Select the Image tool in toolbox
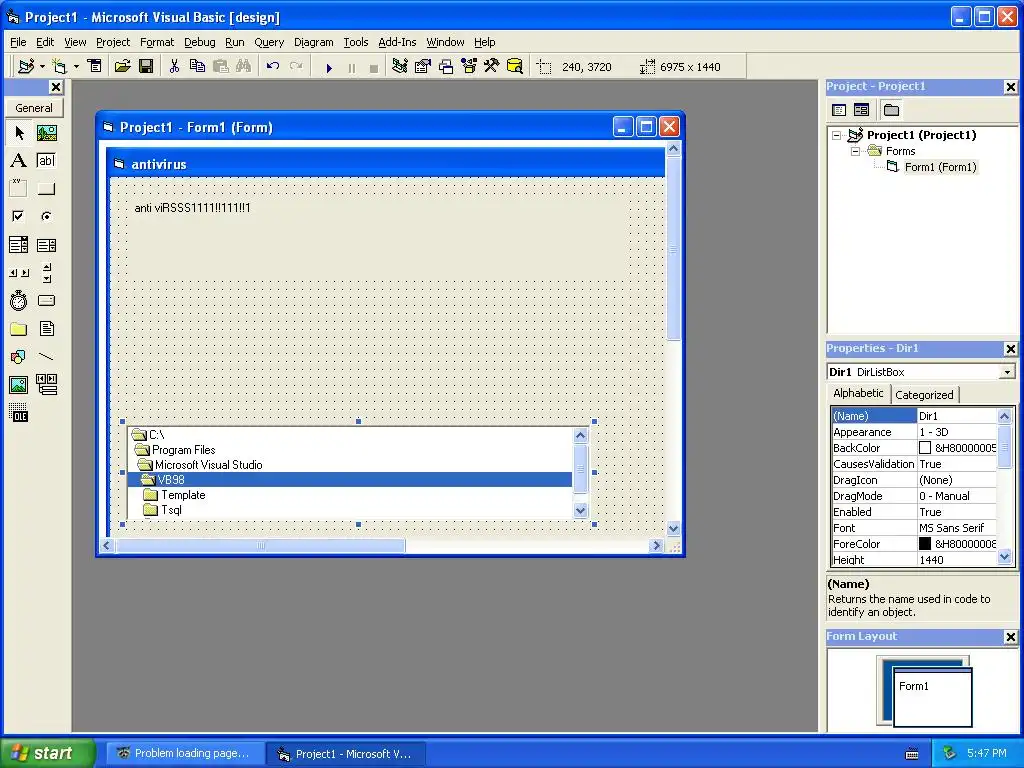The width and height of the screenshot is (1024, 768). coord(19,385)
